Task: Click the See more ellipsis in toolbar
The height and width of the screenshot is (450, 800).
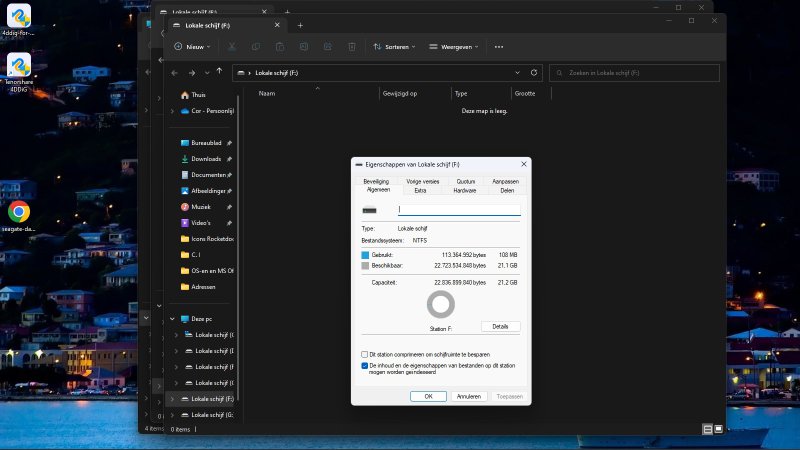Action: (x=498, y=46)
